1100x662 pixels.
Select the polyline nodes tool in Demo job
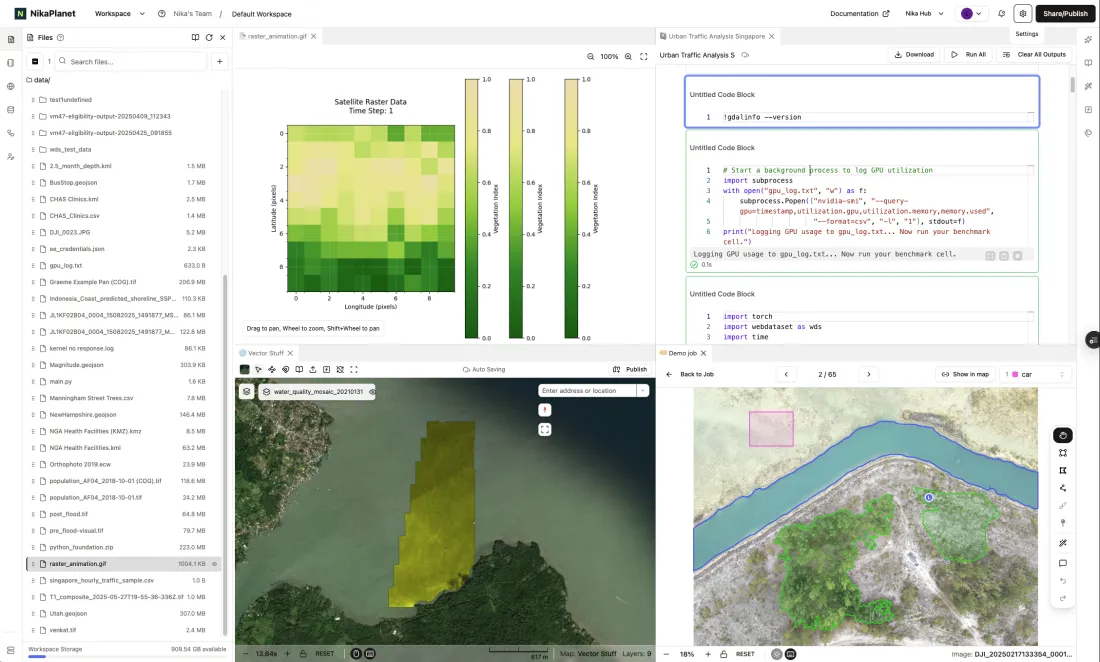click(1063, 488)
